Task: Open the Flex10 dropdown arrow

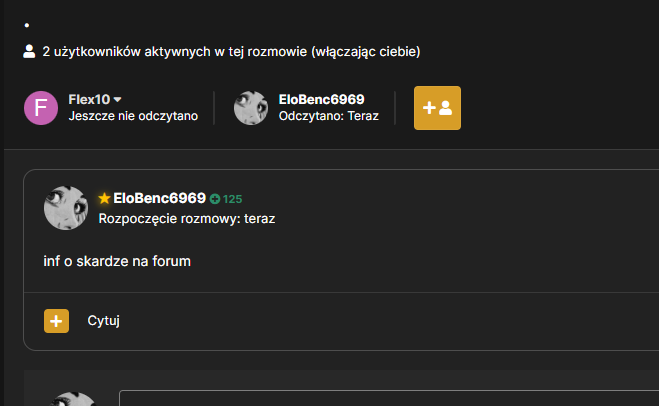Action: 118,100
